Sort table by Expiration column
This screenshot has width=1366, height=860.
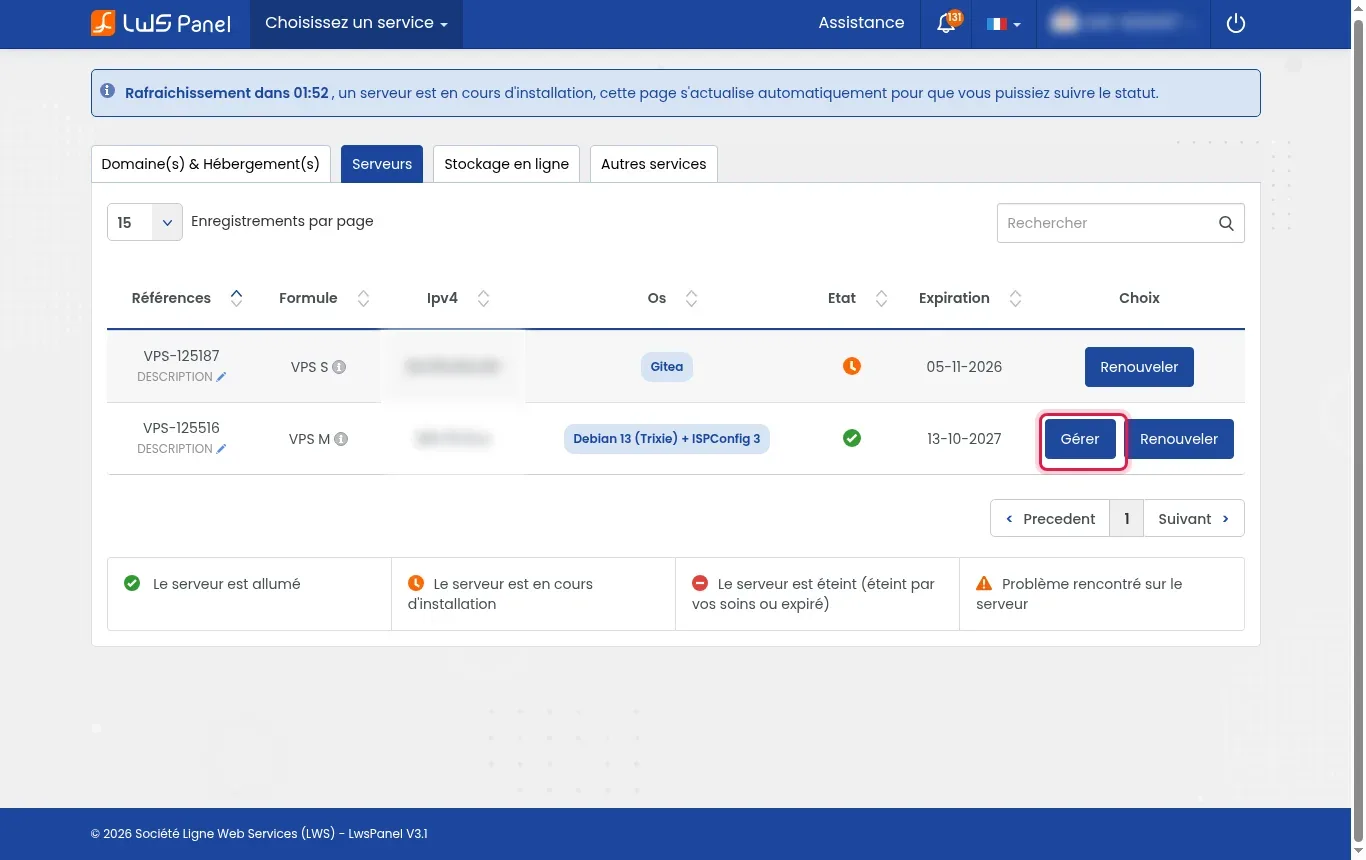click(1015, 298)
